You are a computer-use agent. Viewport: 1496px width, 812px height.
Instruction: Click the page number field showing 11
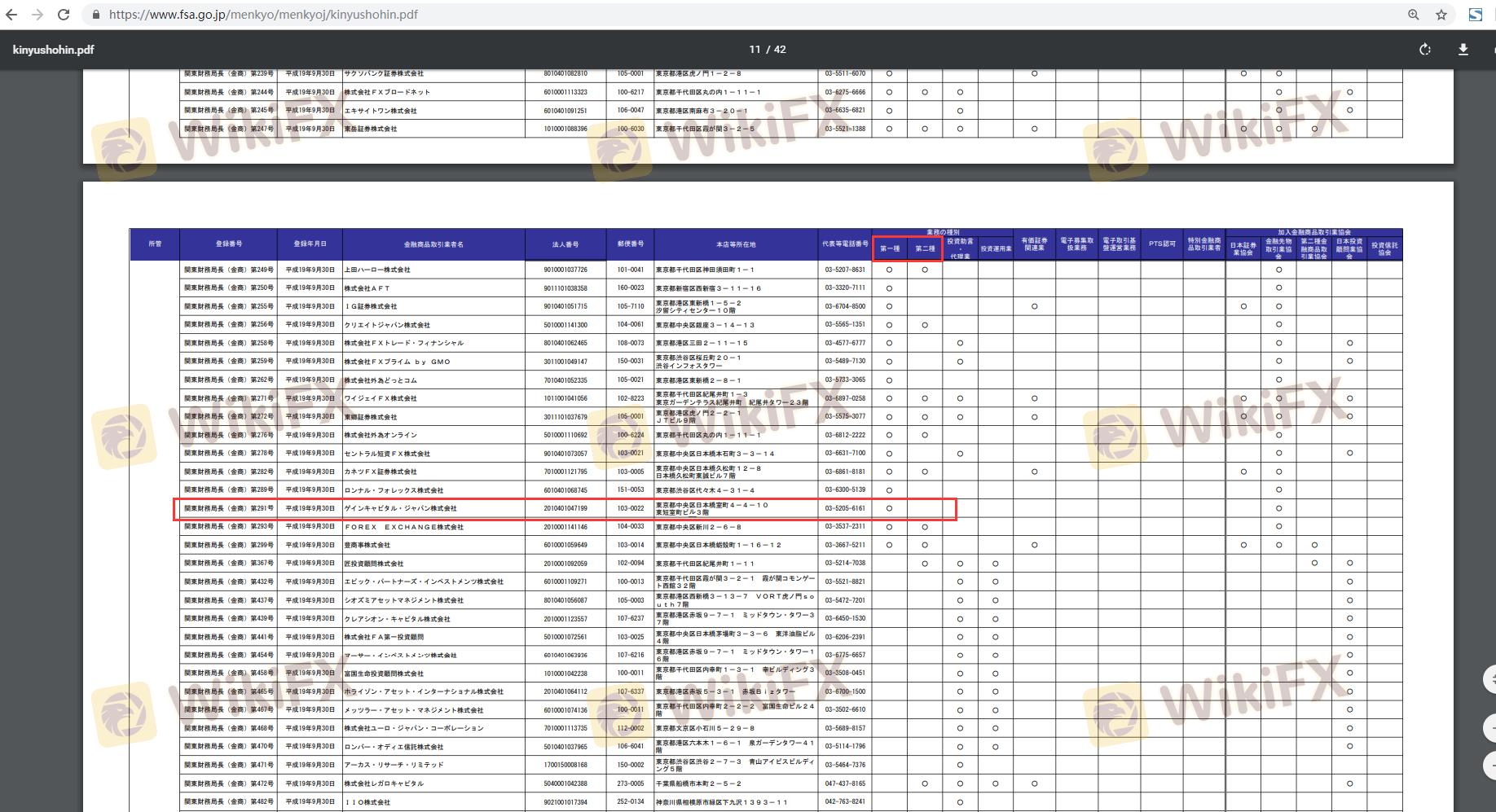click(755, 50)
